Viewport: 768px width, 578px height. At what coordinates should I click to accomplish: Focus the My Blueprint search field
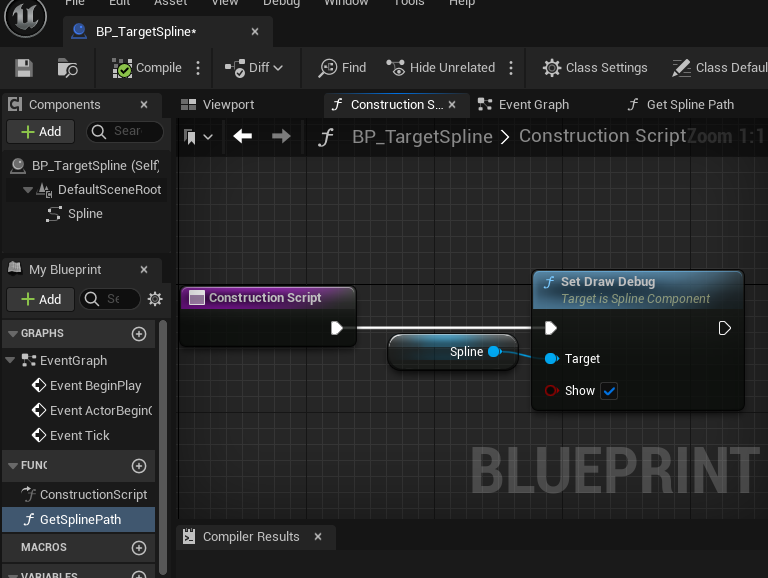(110, 299)
